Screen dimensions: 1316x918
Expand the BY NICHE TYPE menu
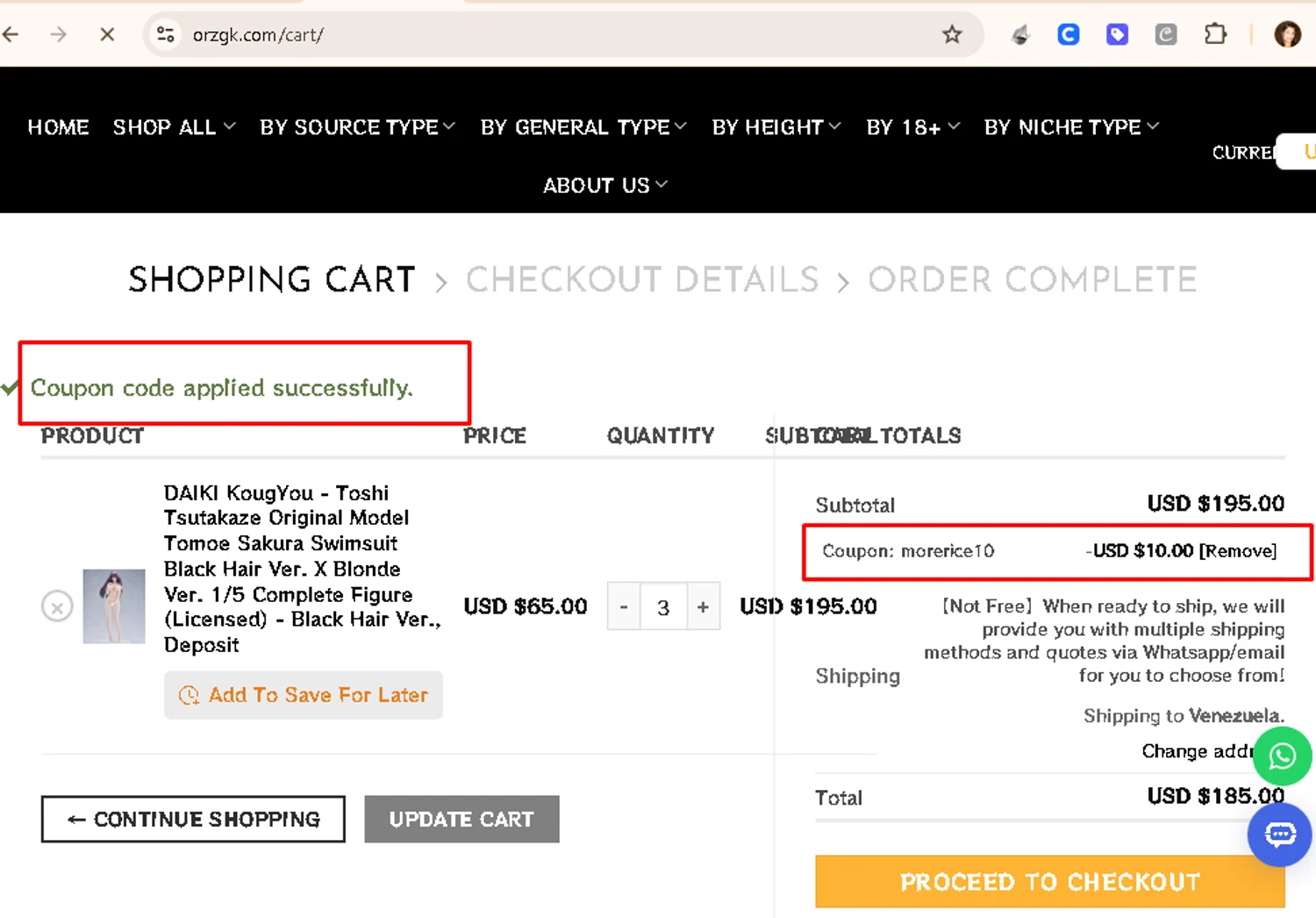(1071, 127)
